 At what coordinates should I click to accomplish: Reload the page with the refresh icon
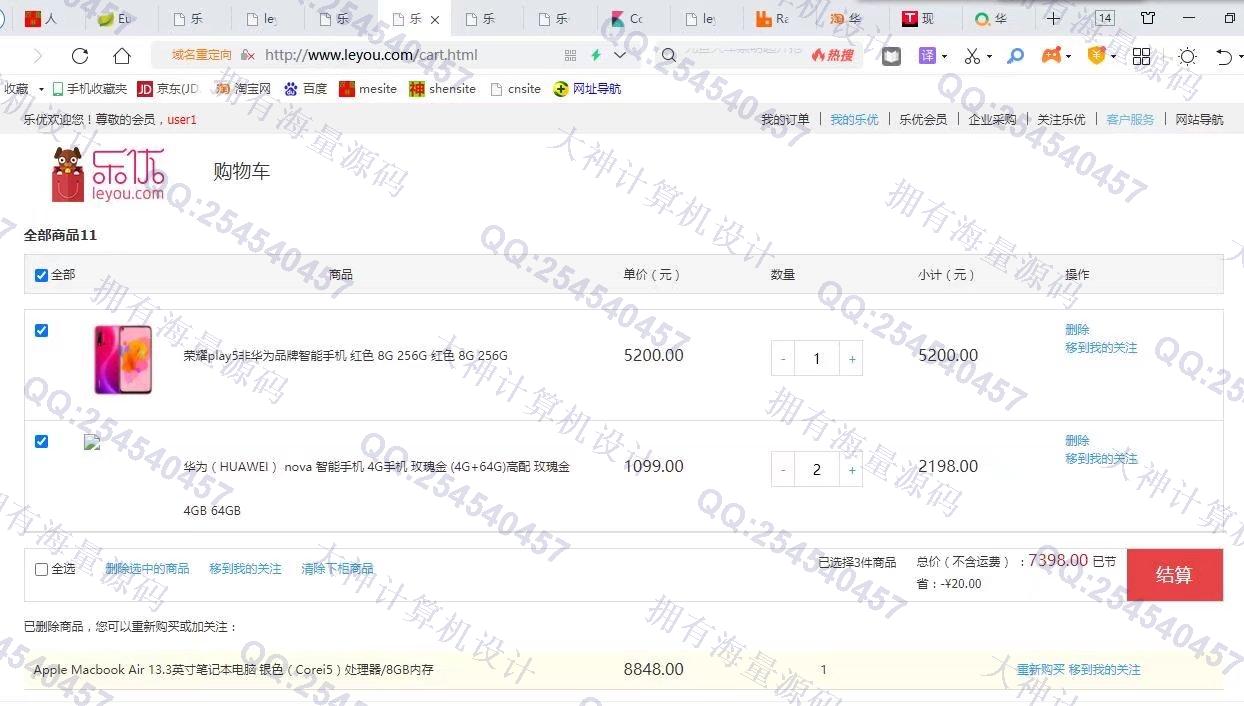point(80,56)
